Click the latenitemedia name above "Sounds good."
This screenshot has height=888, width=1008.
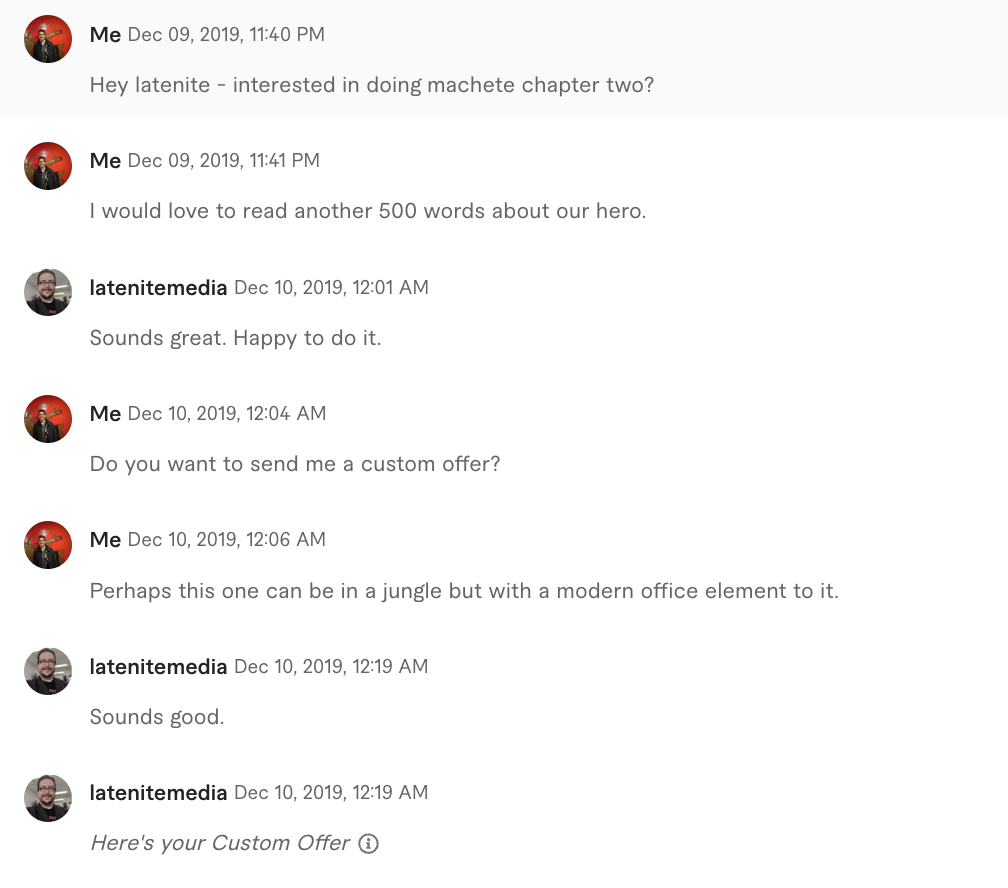[x=158, y=667]
